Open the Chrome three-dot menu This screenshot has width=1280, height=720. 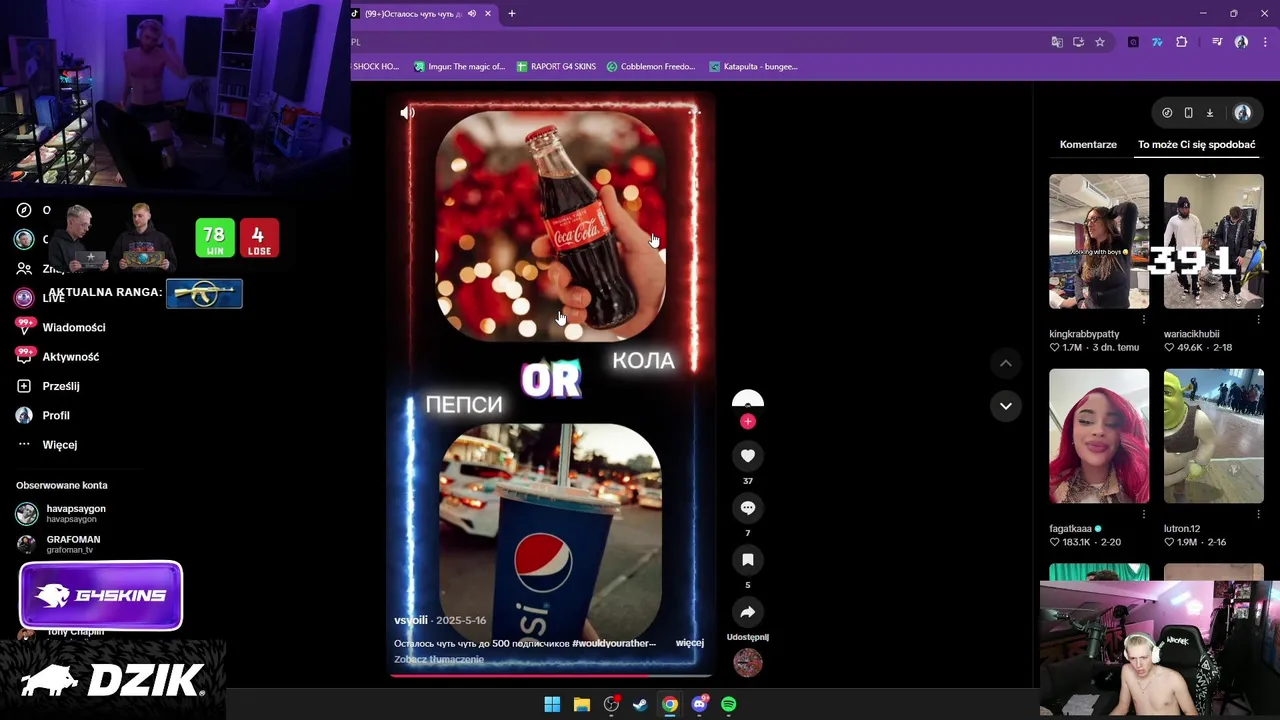(1266, 42)
